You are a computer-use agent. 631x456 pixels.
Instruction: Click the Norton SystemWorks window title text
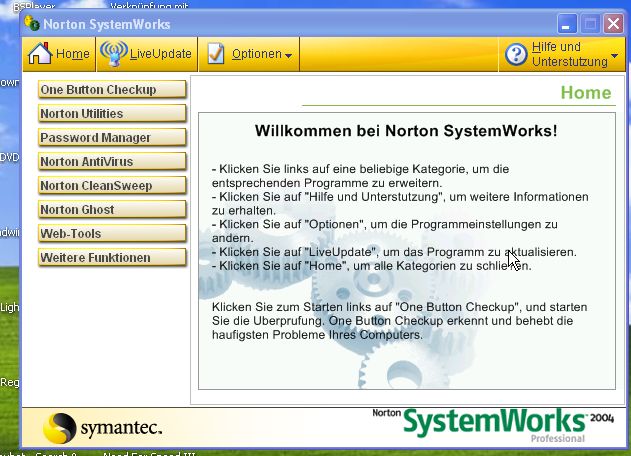[107, 24]
